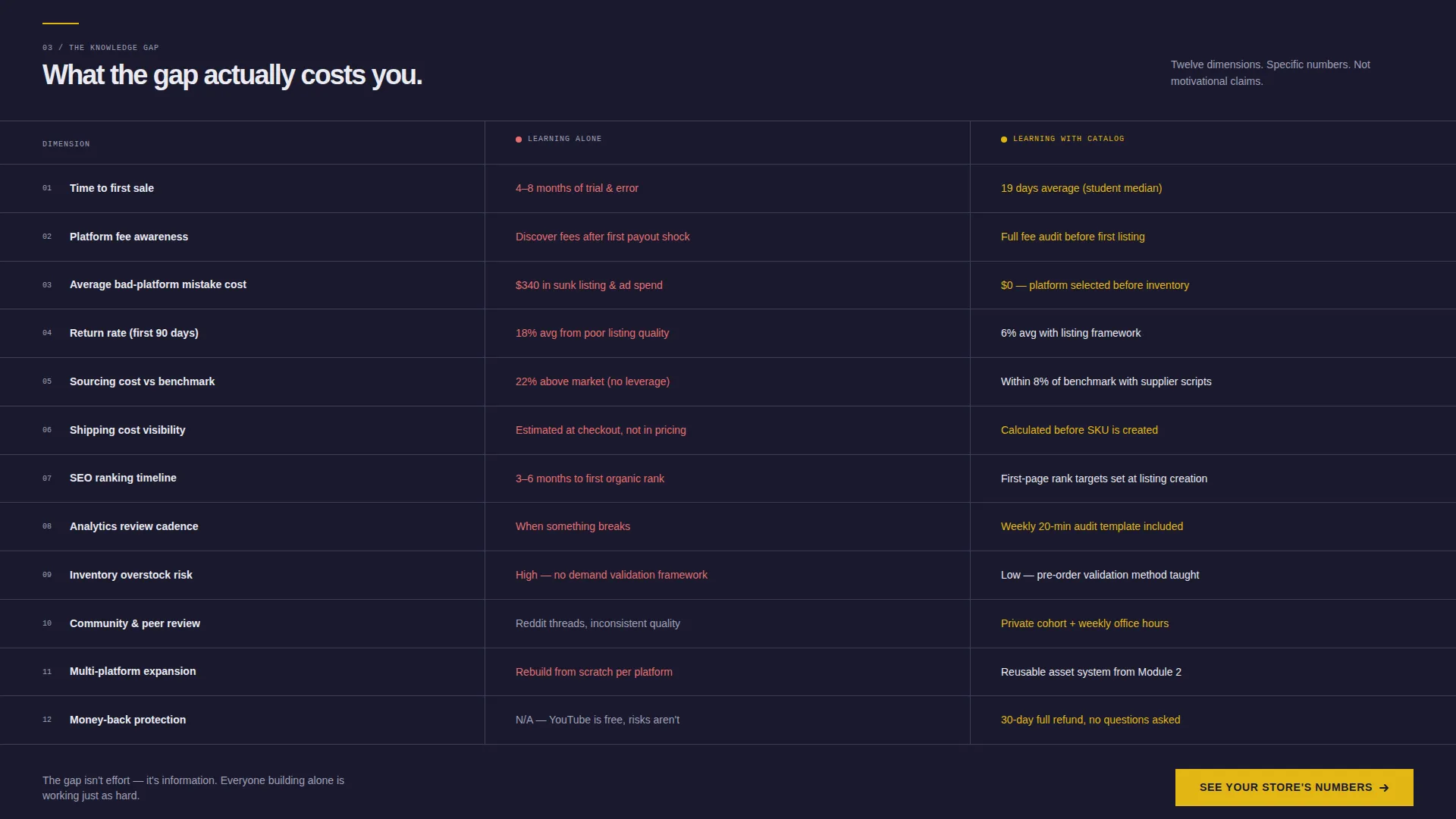Click the Multi-platform expansion row

pyautogui.click(x=728, y=672)
